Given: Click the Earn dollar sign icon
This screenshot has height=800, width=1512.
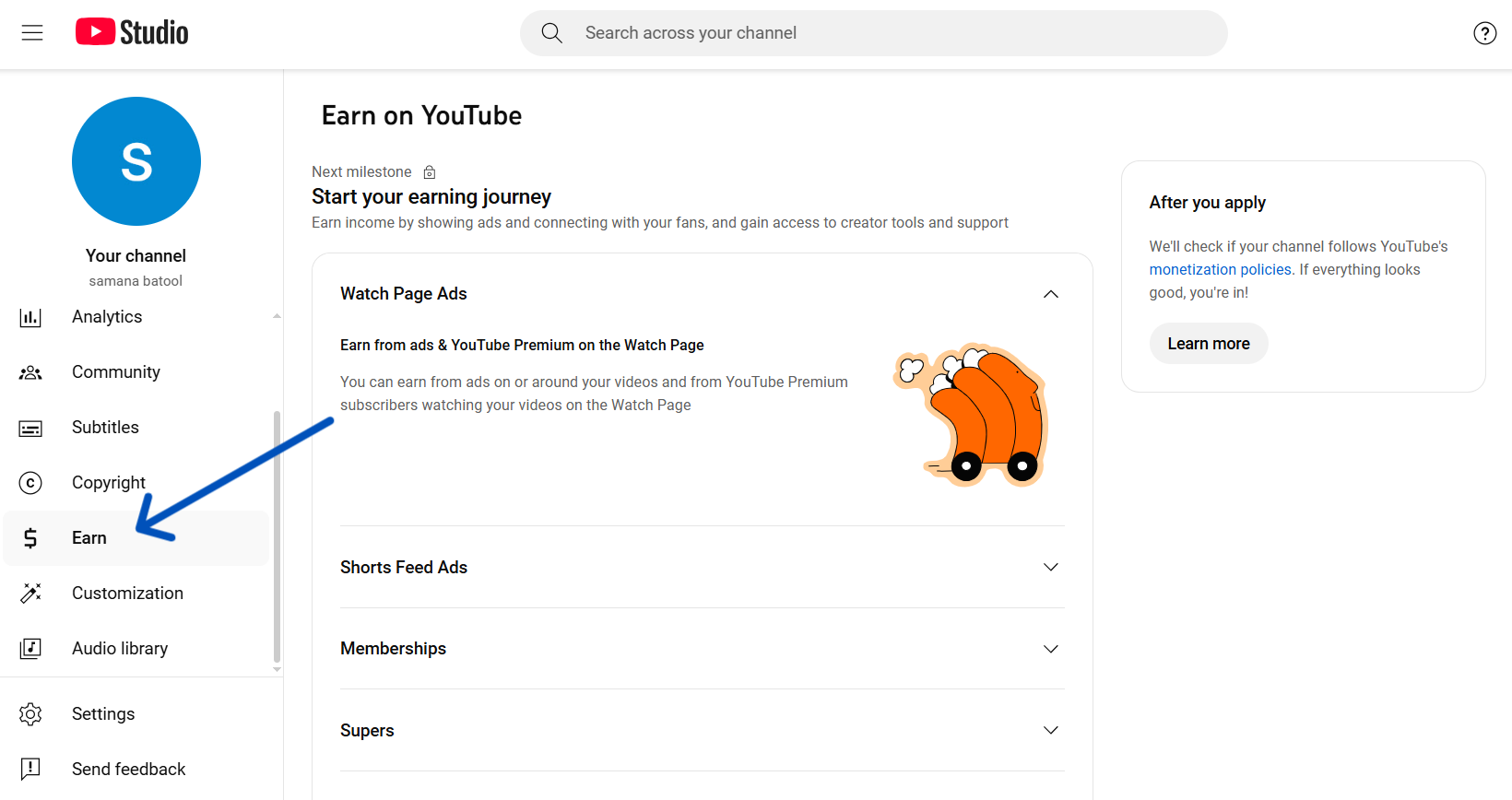Looking at the screenshot, I should tap(30, 538).
